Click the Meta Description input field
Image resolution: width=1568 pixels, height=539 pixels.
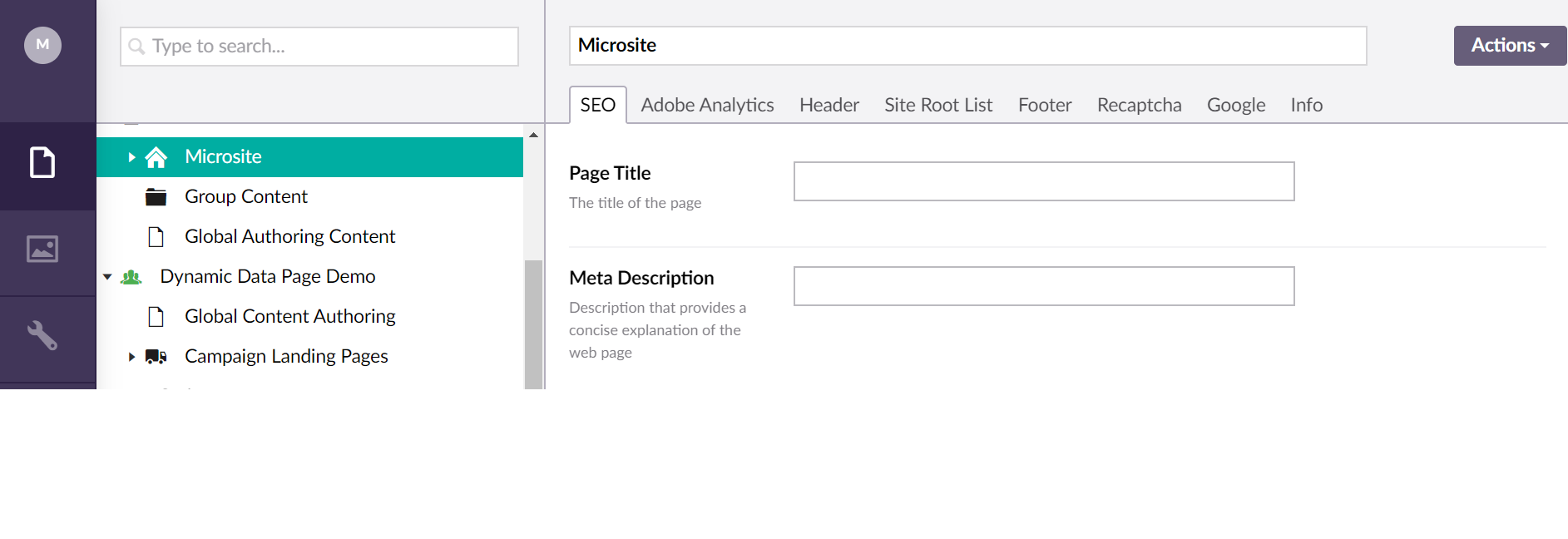(1043, 286)
